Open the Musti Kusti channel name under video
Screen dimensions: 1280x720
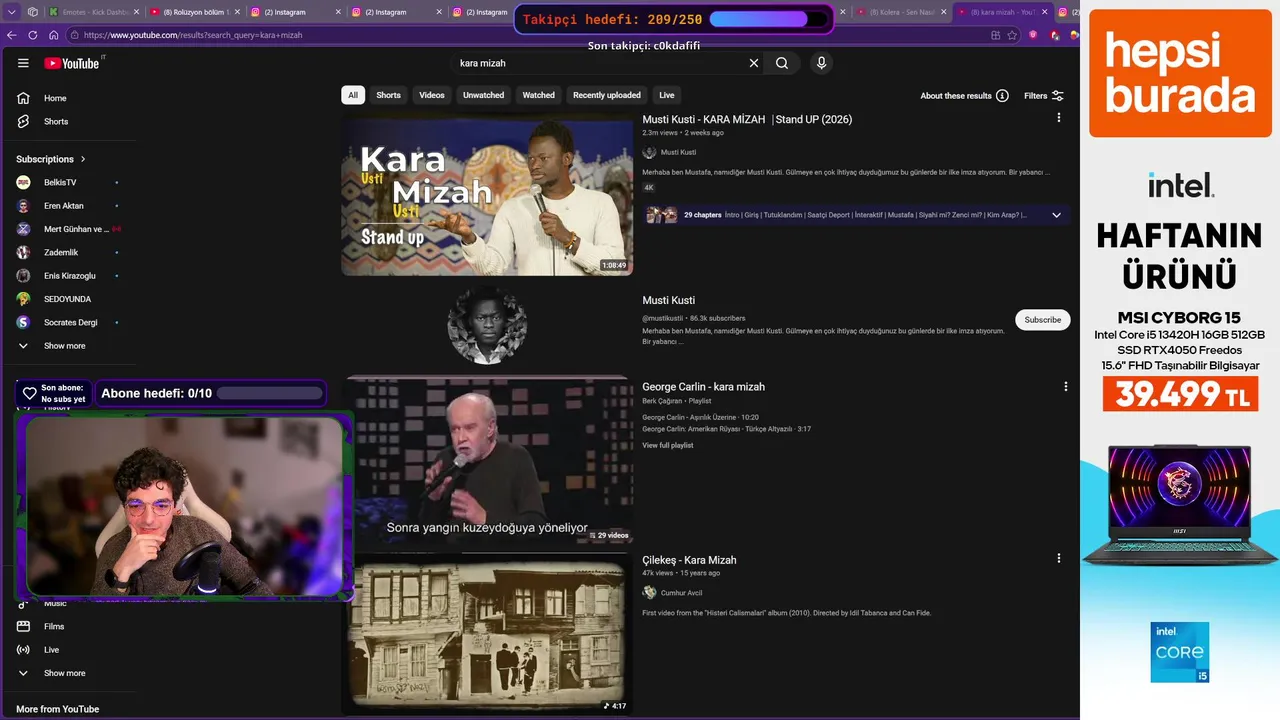click(x=678, y=152)
